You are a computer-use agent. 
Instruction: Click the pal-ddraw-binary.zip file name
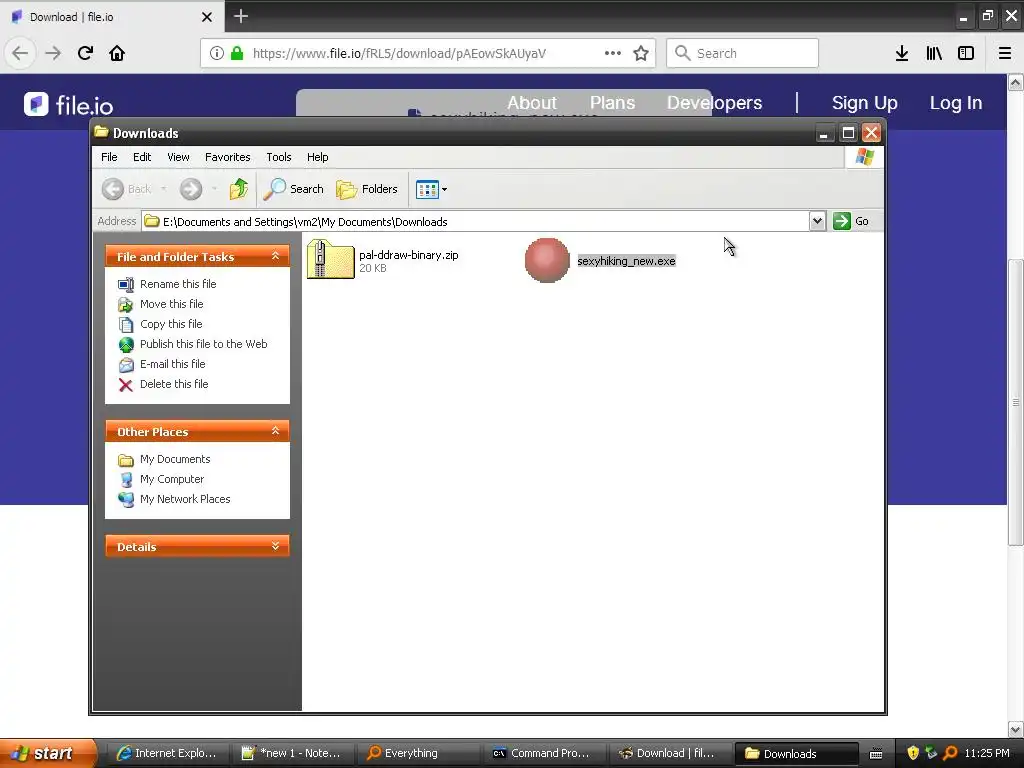pos(409,255)
